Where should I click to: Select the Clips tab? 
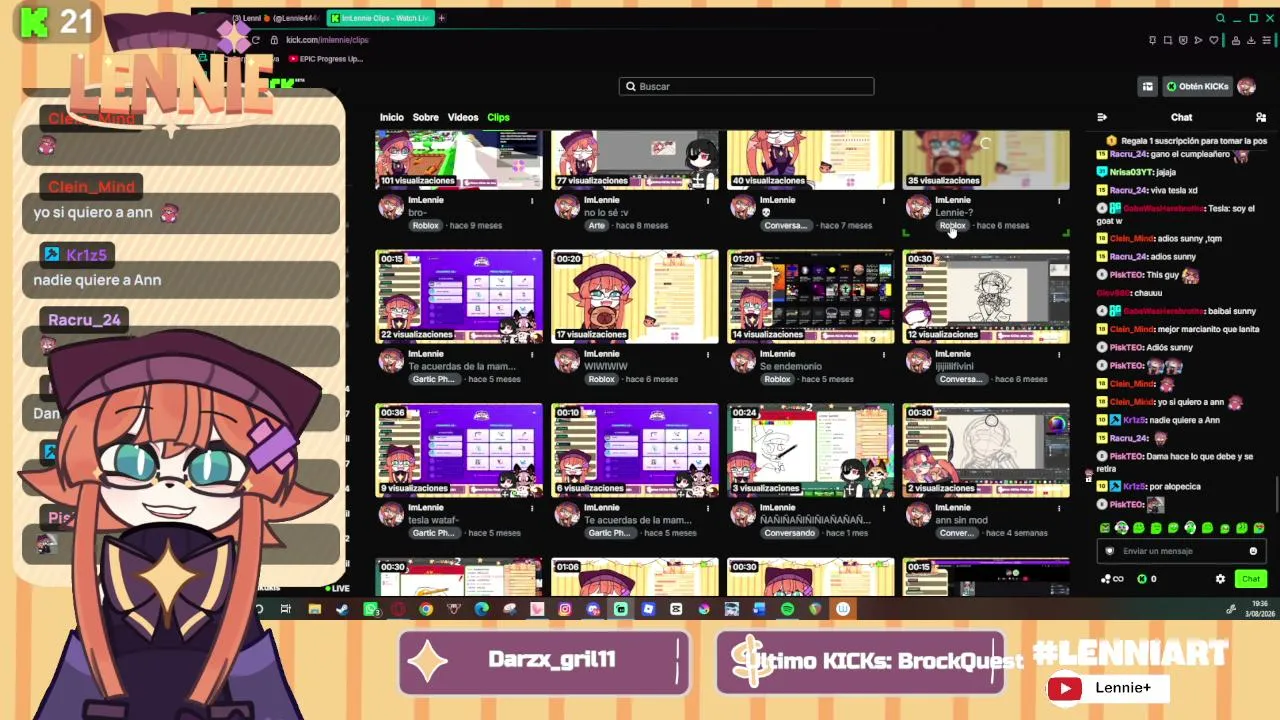tap(498, 118)
